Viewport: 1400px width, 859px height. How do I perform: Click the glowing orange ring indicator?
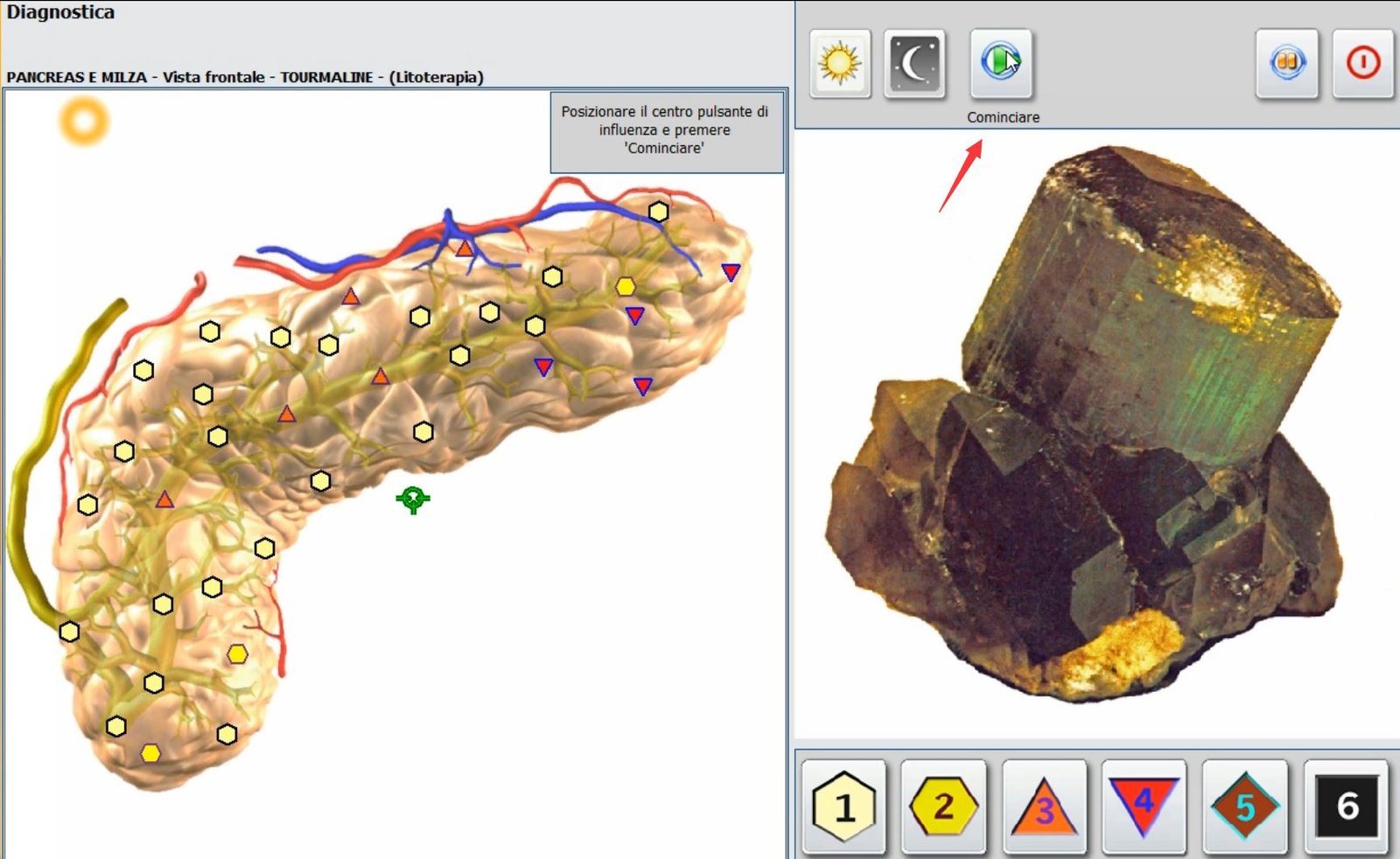(85, 121)
